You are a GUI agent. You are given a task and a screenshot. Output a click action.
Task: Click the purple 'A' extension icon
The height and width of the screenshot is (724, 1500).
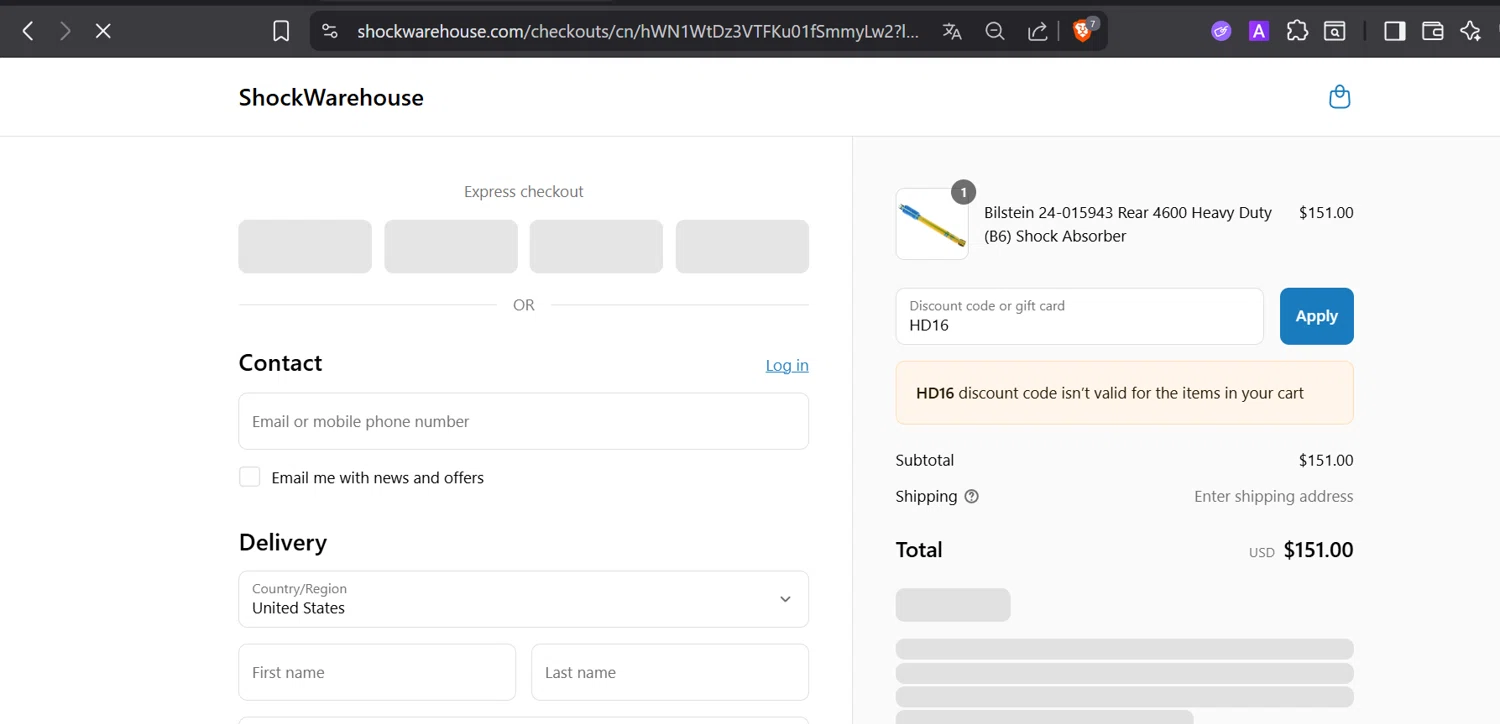(1259, 31)
